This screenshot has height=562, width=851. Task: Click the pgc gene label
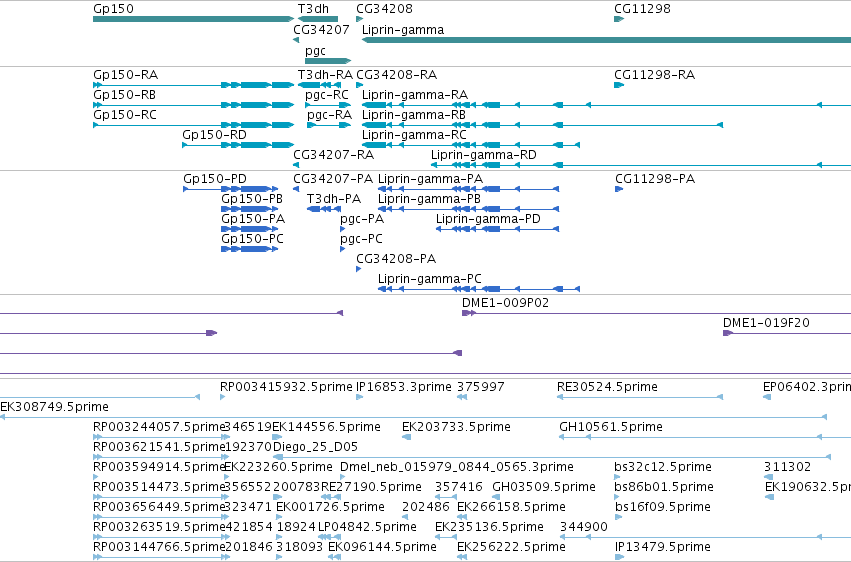(x=315, y=51)
